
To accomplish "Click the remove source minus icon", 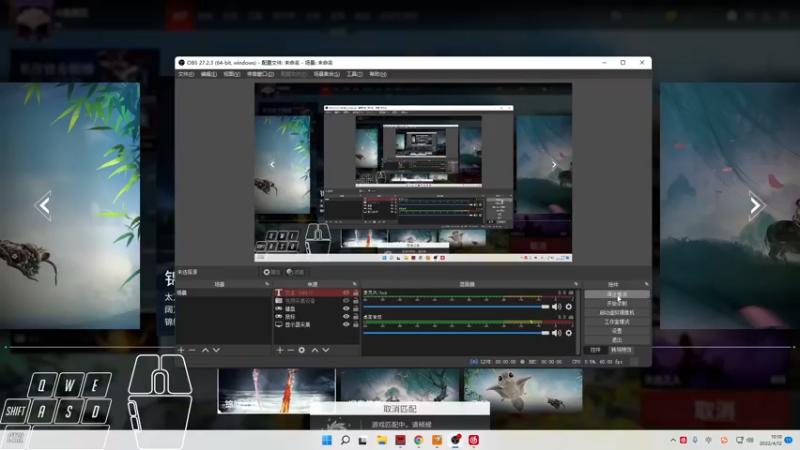I will click(x=291, y=350).
